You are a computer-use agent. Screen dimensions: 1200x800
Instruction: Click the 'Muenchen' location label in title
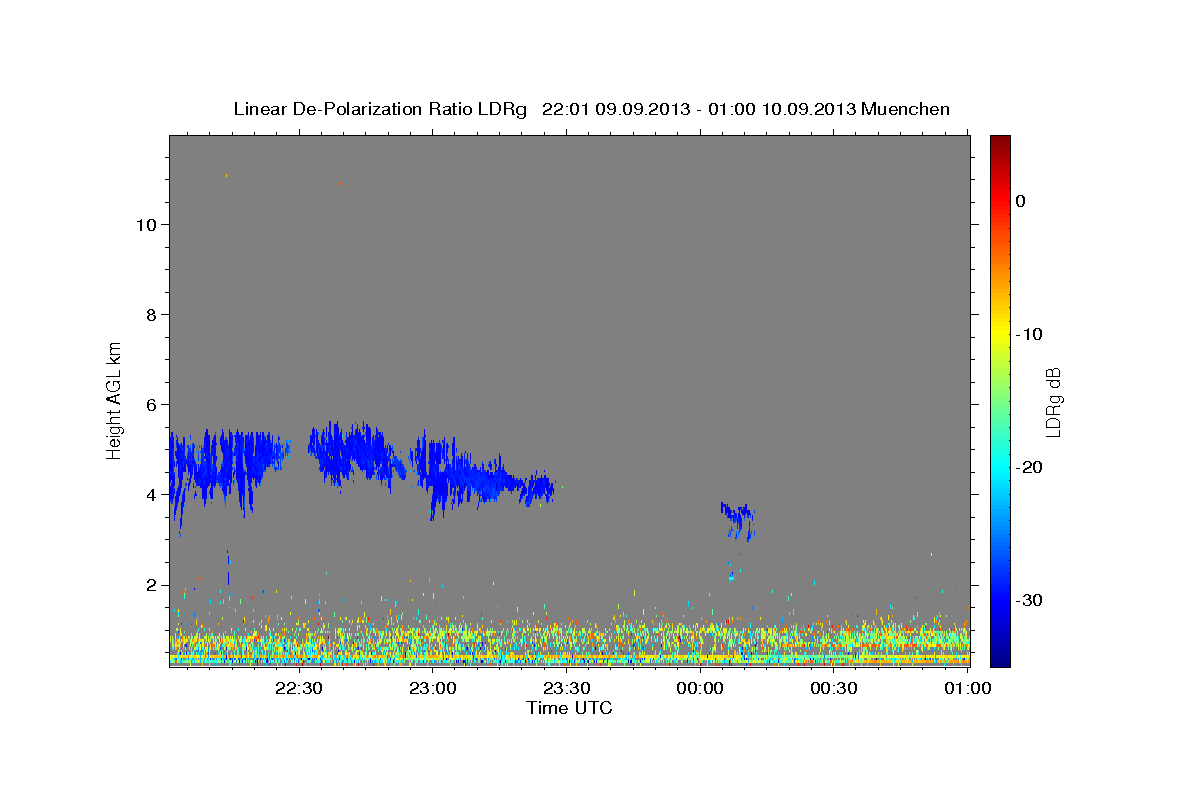906,109
